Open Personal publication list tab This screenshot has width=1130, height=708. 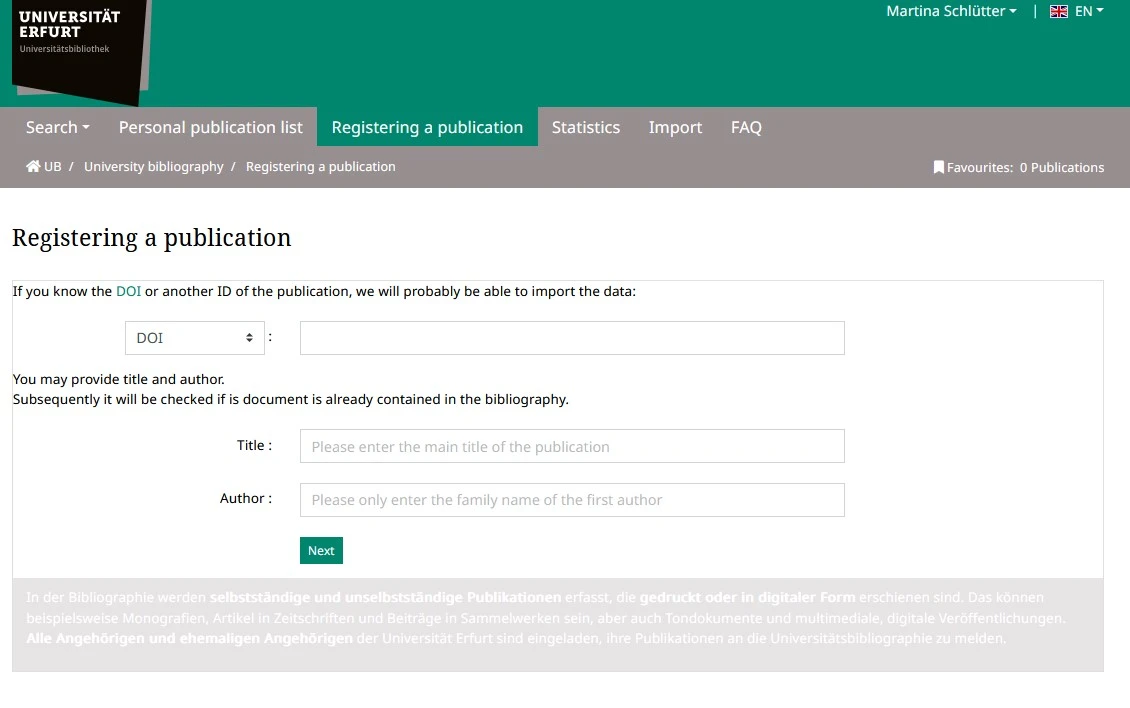tap(210, 127)
